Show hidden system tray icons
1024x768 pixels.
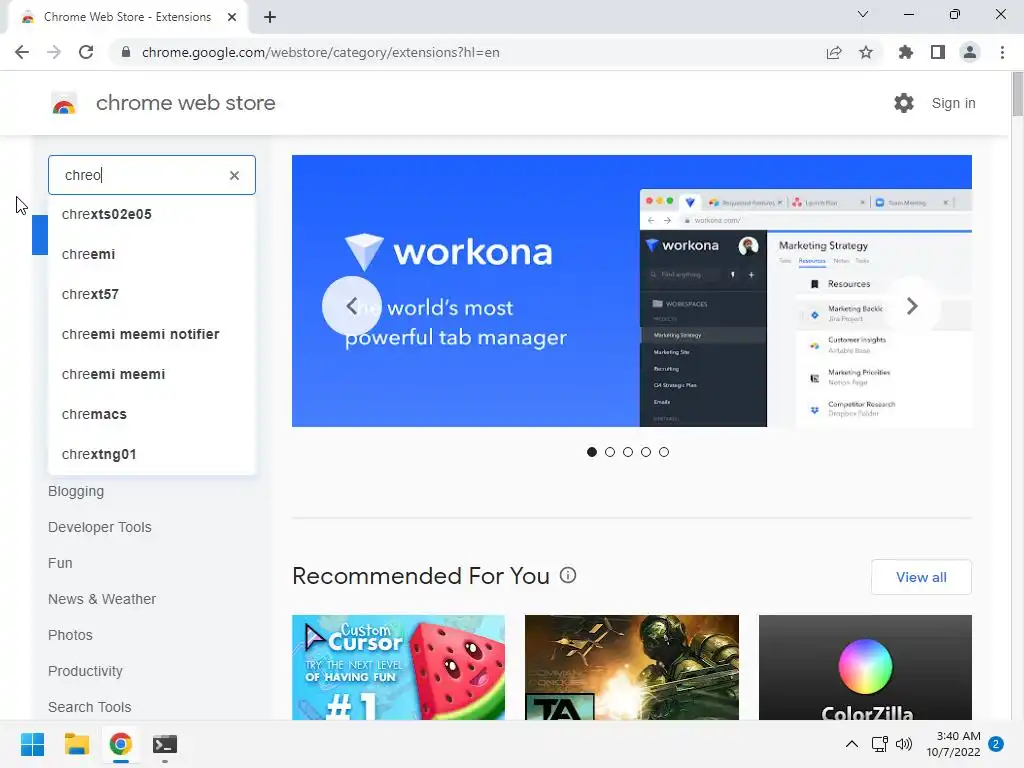(x=852, y=744)
